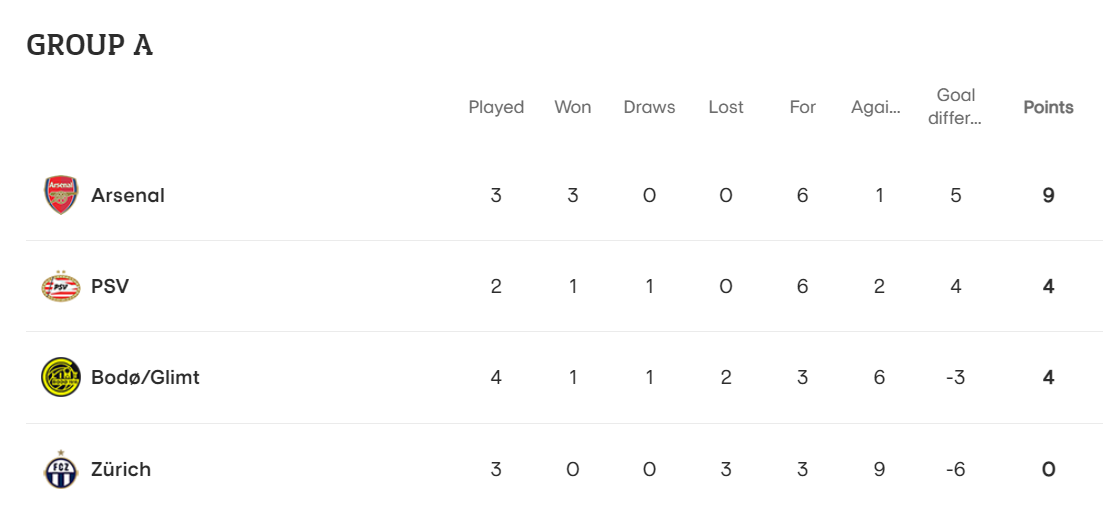
Task: Click the Zürich club crest
Action: pyautogui.click(x=61, y=469)
